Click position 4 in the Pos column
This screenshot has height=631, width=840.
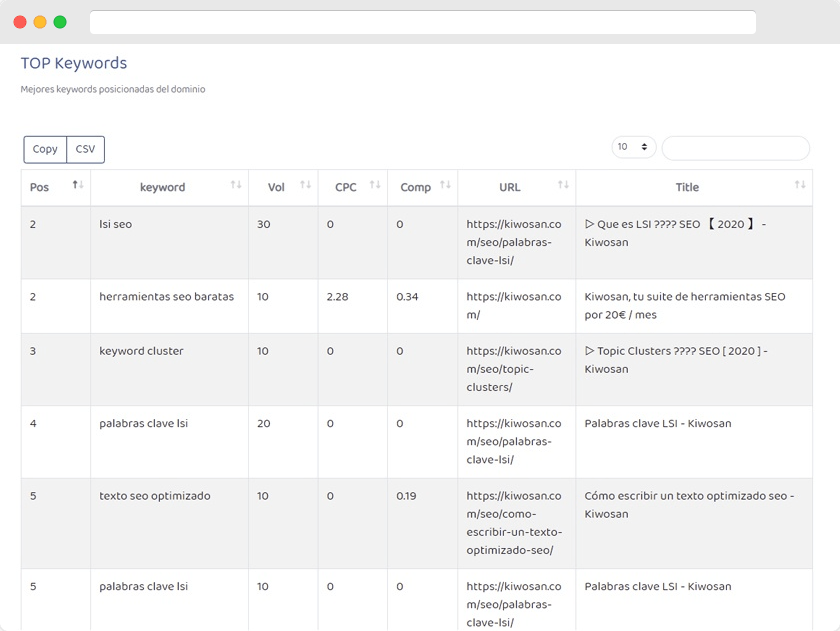coord(33,424)
